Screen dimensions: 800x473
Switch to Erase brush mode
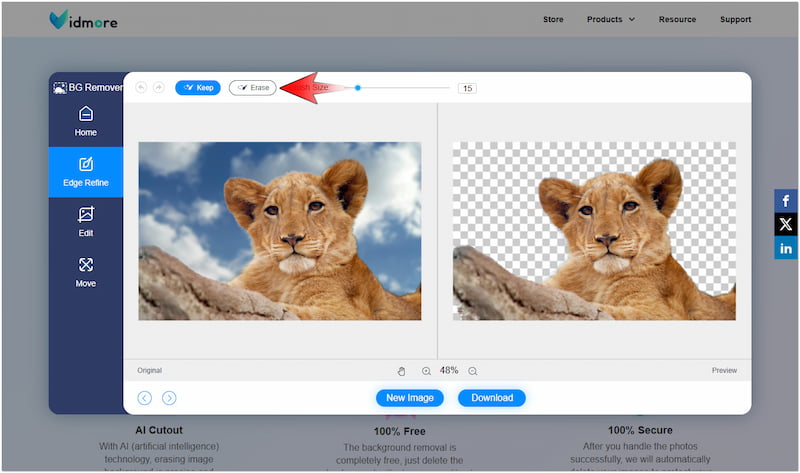tap(252, 88)
